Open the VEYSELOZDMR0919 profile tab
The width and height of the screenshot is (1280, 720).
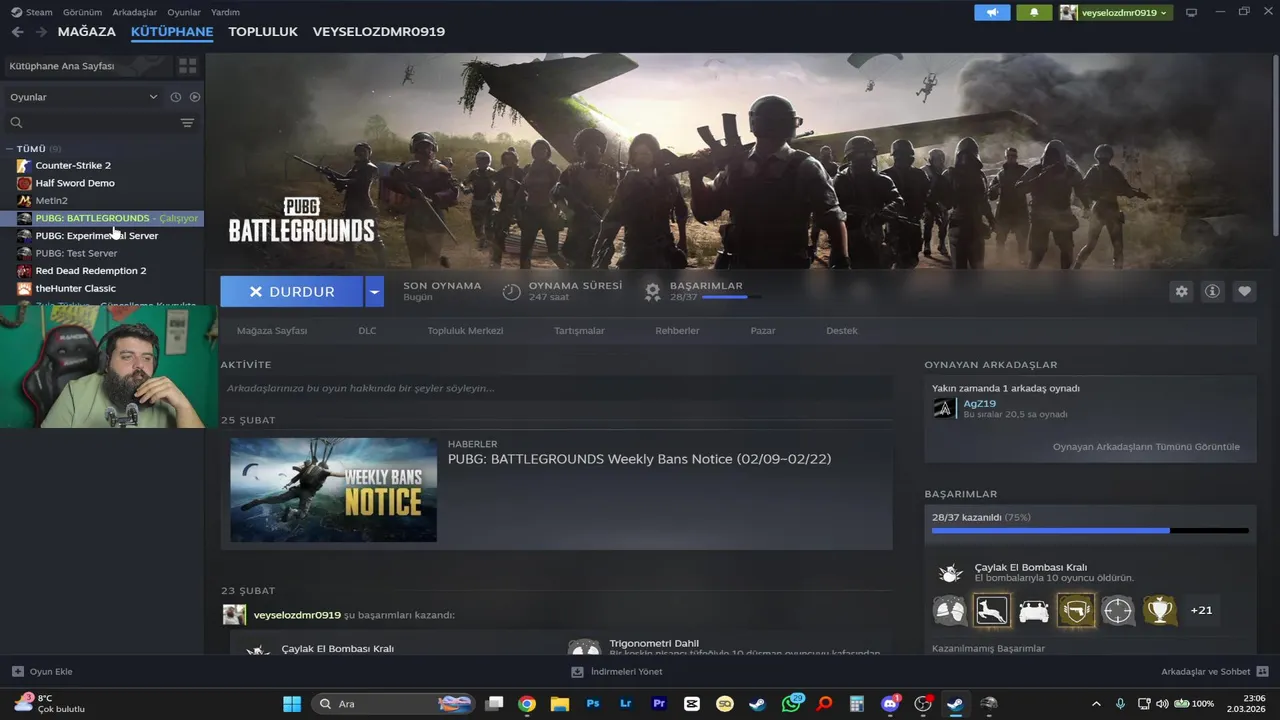click(x=379, y=32)
